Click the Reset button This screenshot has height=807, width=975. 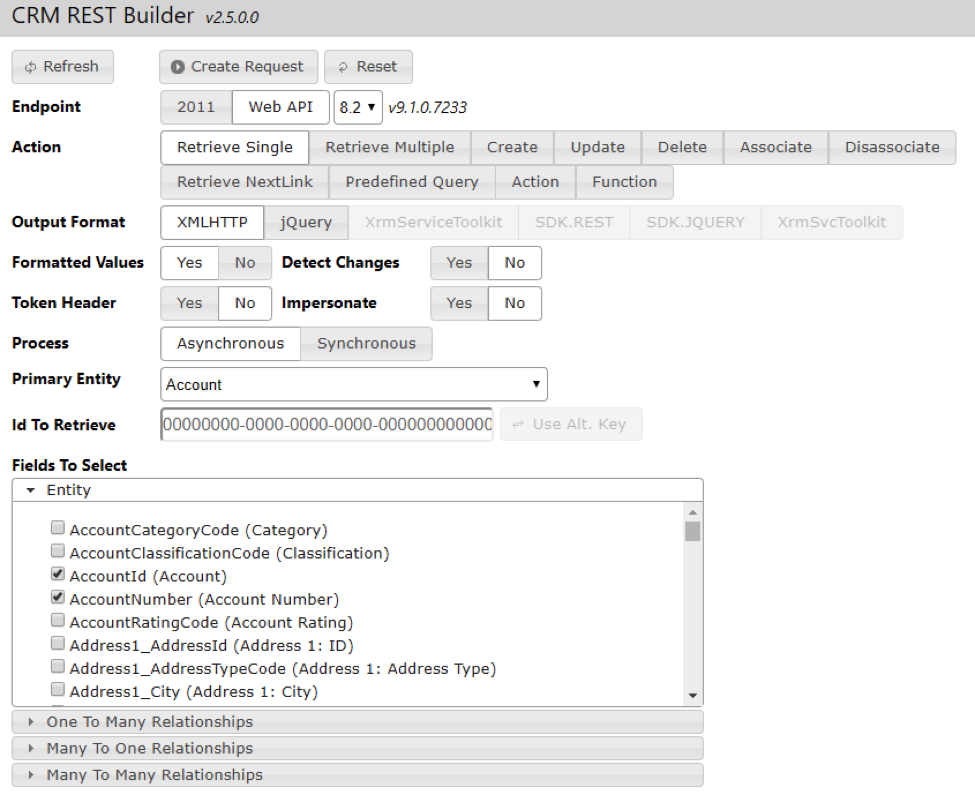(x=368, y=67)
